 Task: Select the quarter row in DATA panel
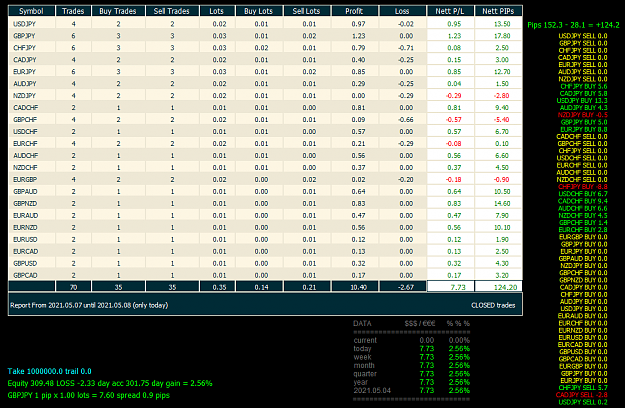(412, 374)
